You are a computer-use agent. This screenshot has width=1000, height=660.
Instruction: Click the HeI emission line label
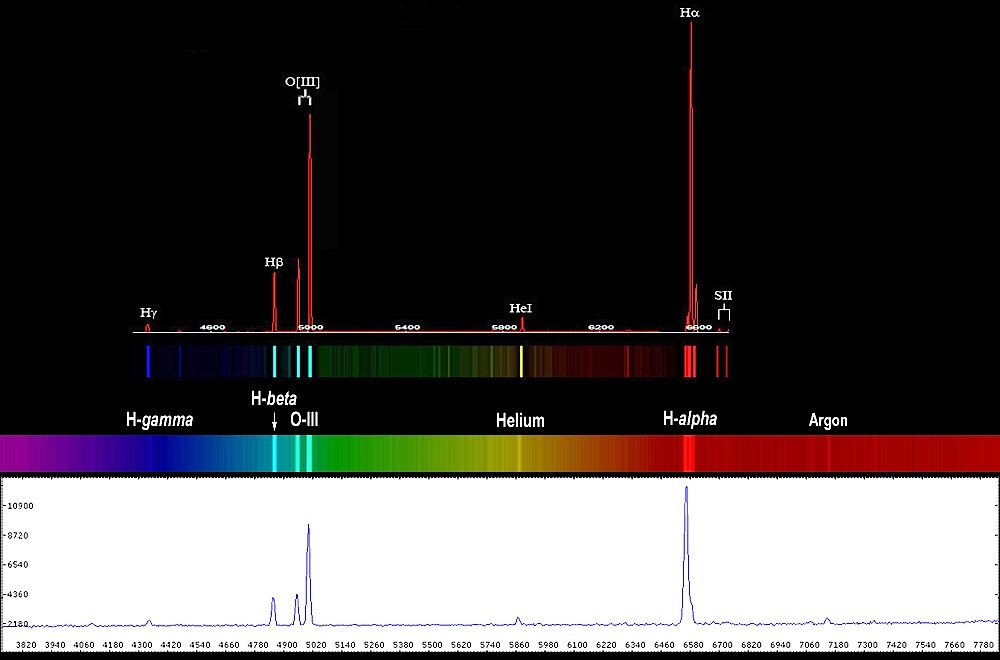tap(521, 308)
